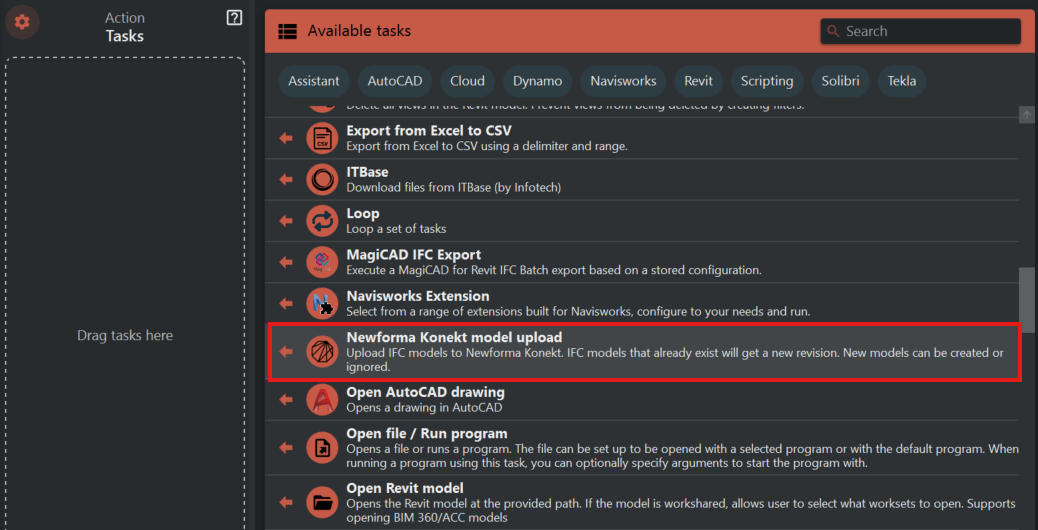Click the Available tasks list icon

point(288,31)
